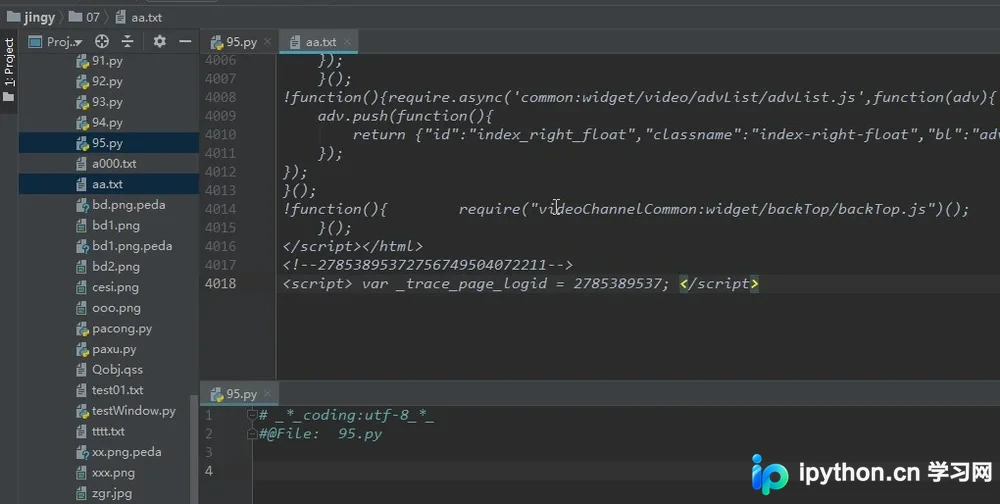Close the aa.txt editor tab
The width and height of the screenshot is (1000, 504).
(348, 42)
